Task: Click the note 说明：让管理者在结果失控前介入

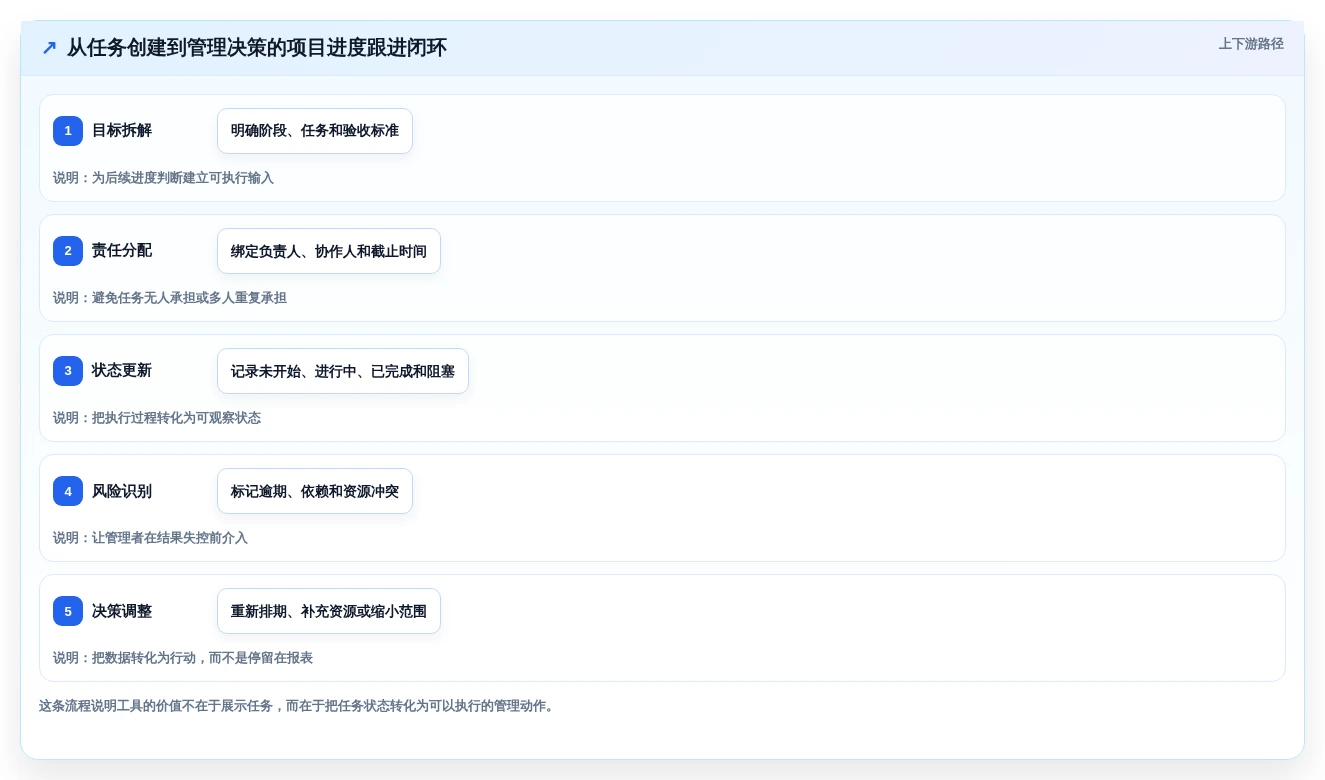Action: tap(150, 538)
